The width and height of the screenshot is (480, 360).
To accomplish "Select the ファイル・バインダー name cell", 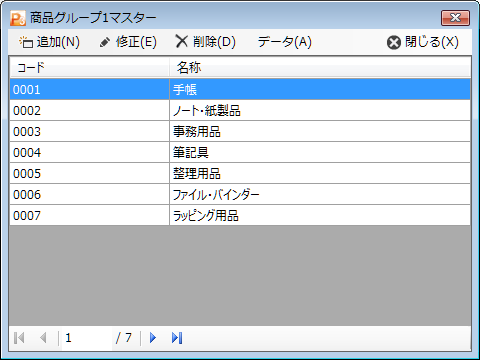I will [320, 194].
